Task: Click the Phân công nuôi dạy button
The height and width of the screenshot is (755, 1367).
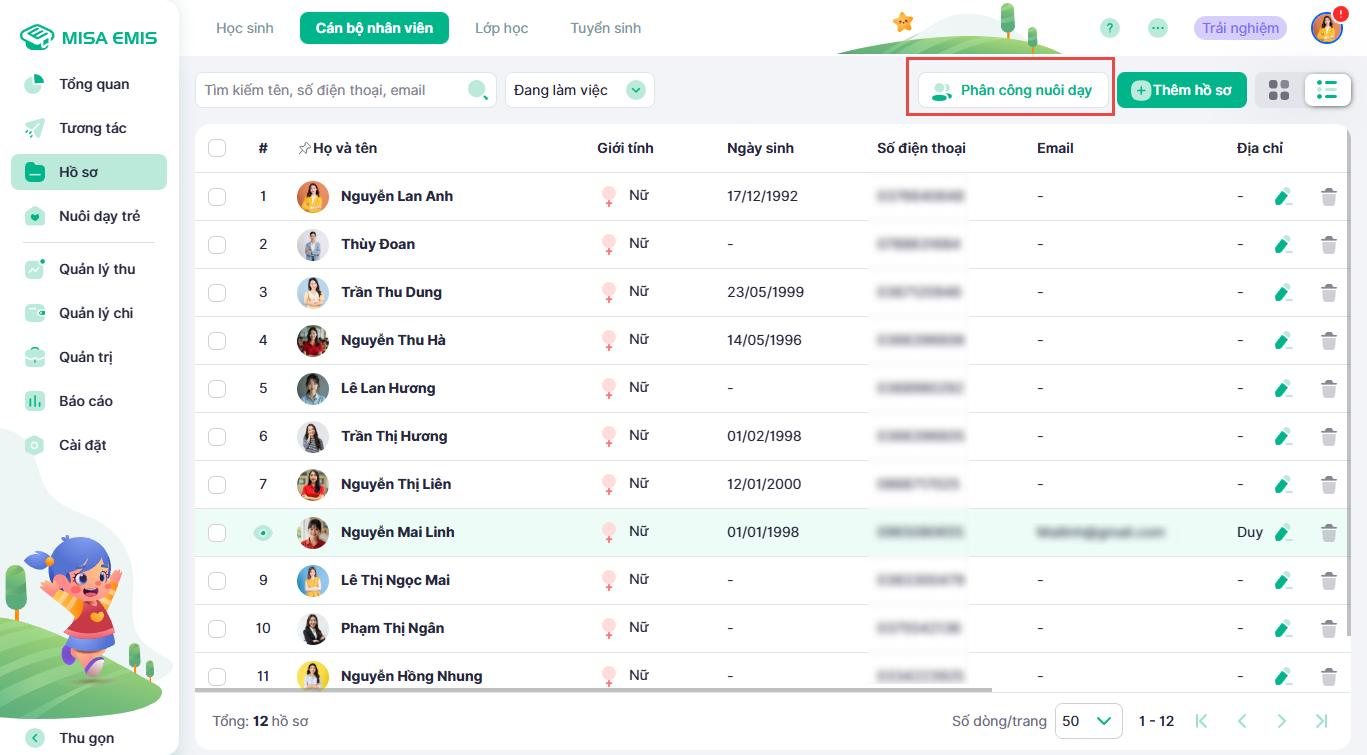Action: pos(1012,90)
